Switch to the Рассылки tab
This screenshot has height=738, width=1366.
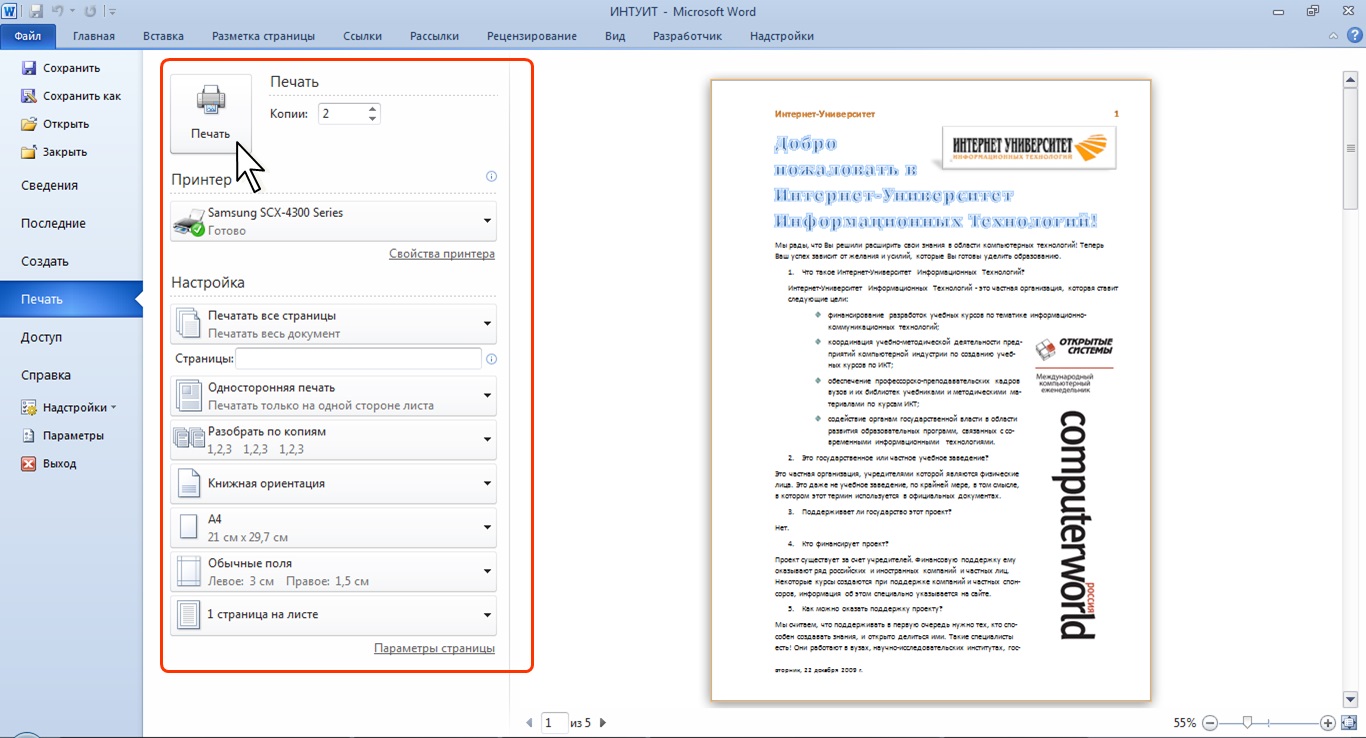[434, 36]
